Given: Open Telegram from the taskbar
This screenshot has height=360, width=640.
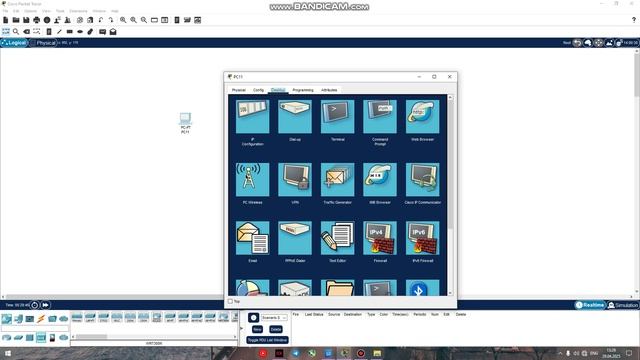Looking at the screenshot, I should pyautogui.click(x=296, y=353).
